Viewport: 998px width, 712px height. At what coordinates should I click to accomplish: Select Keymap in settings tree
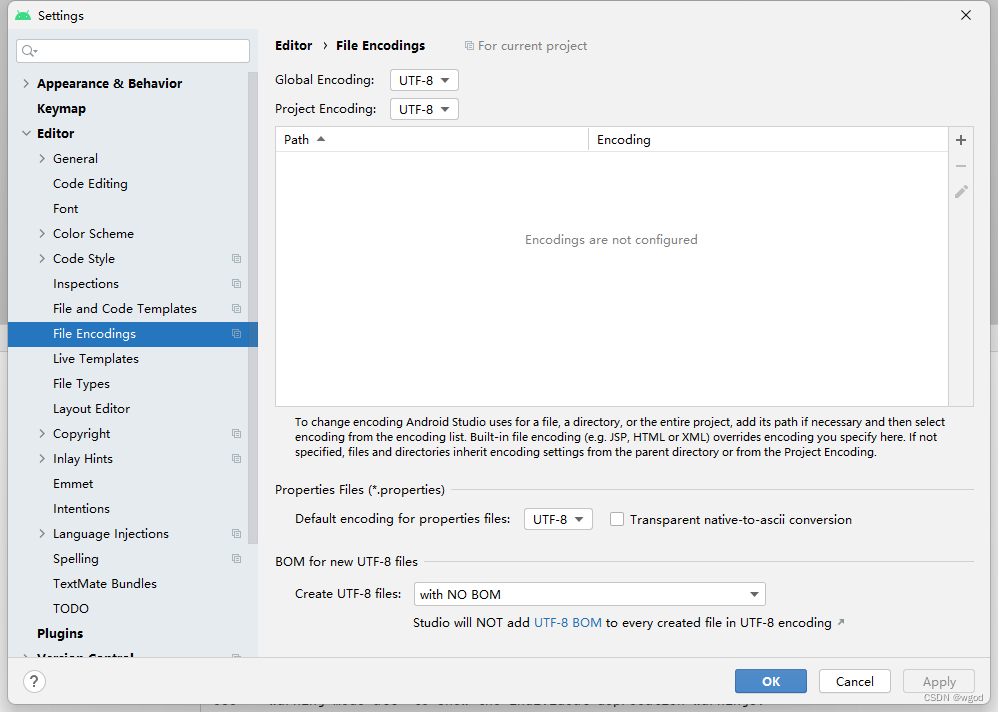coord(61,109)
